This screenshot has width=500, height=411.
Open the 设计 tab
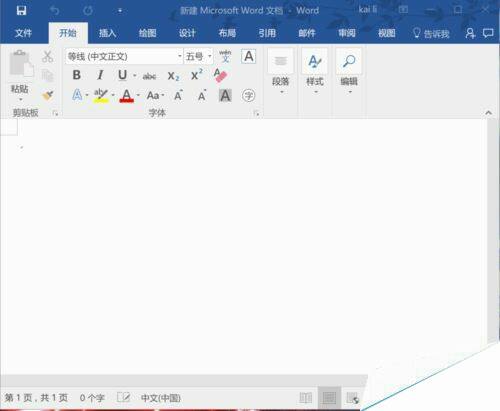[187, 33]
